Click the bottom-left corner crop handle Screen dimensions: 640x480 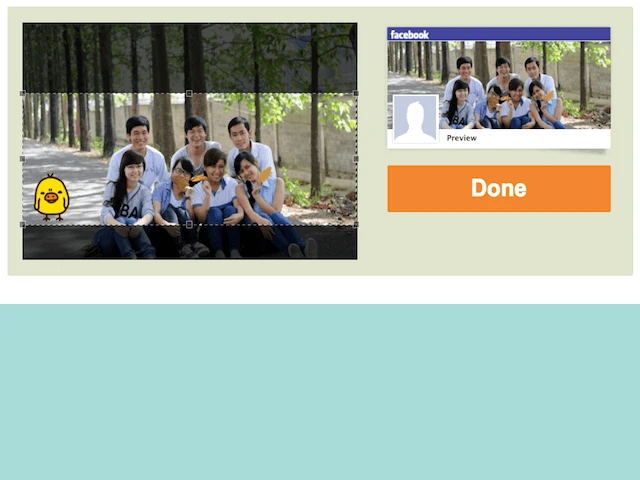click(23, 224)
